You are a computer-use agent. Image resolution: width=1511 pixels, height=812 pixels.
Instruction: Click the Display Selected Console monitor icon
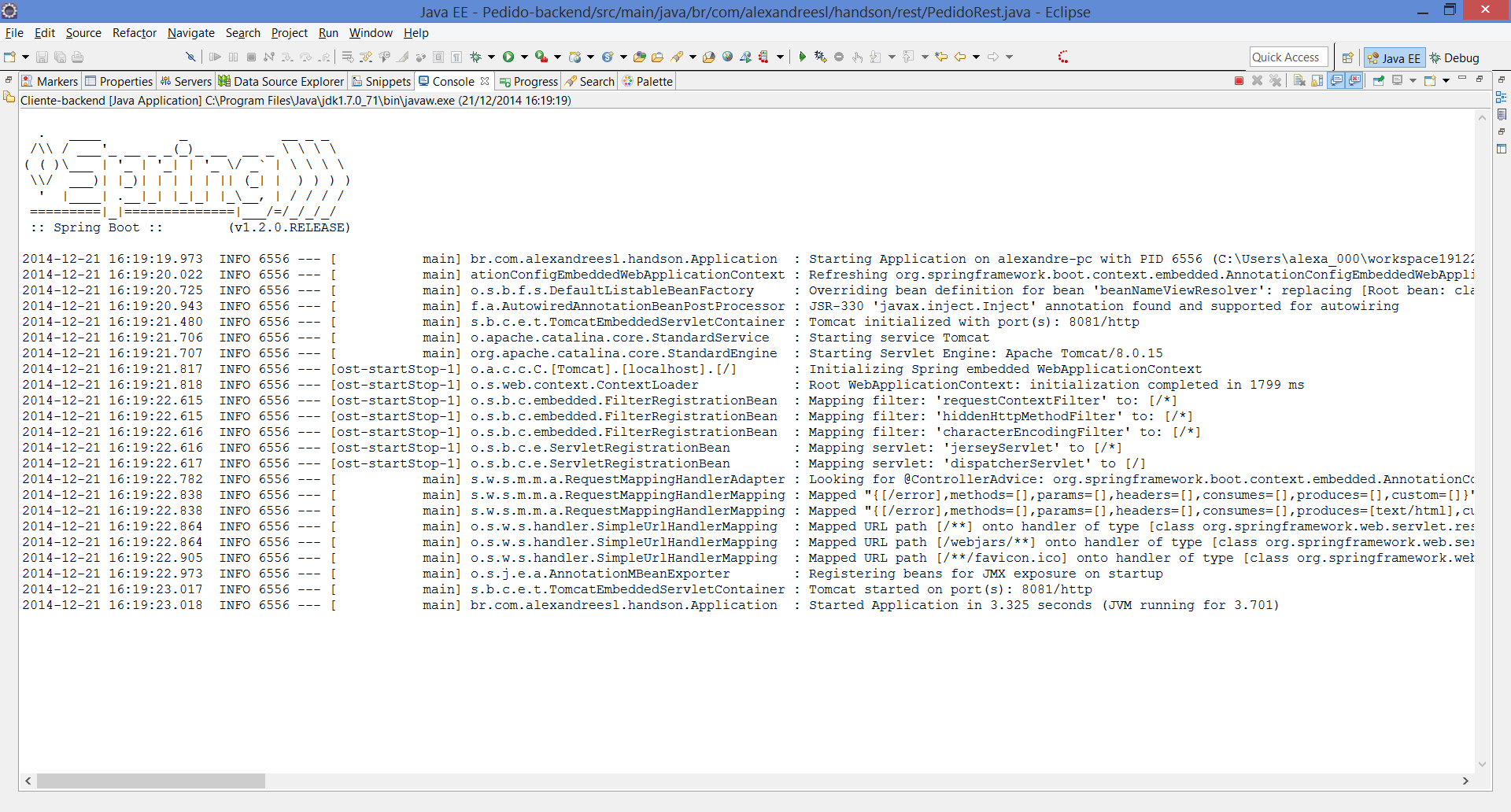tap(1397, 80)
